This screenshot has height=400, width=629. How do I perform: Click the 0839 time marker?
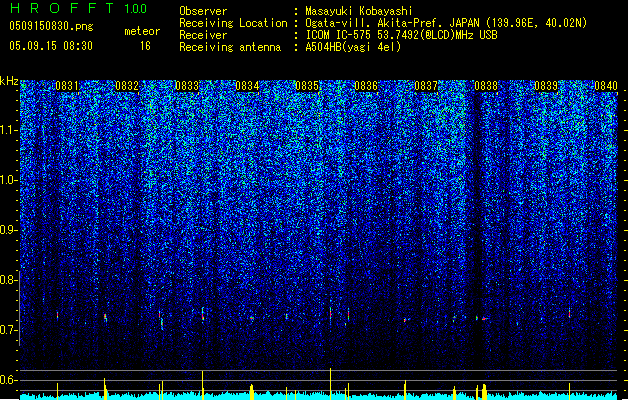[x=546, y=86]
